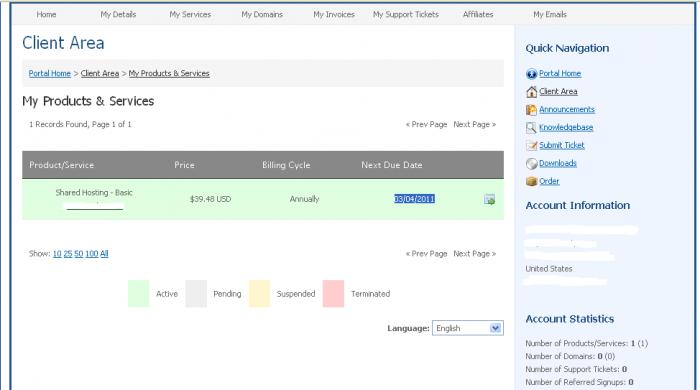
Task: Click Number of Support Tickets statistic
Action: (x=576, y=369)
